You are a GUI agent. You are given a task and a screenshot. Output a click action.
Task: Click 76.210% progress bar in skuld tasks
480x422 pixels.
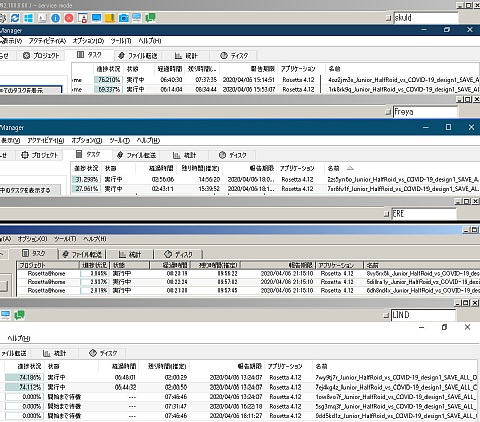tap(108, 80)
